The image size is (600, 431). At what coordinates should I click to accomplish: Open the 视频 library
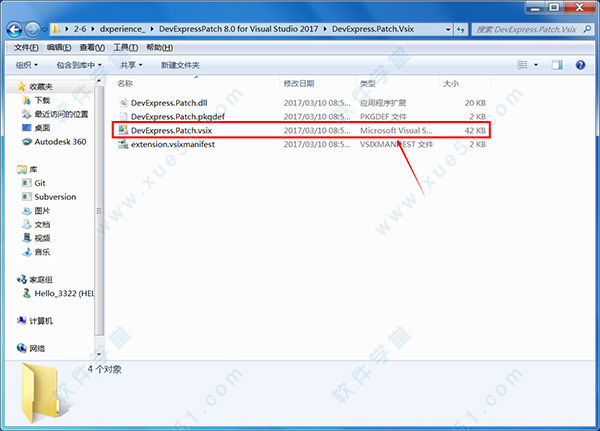point(42,238)
